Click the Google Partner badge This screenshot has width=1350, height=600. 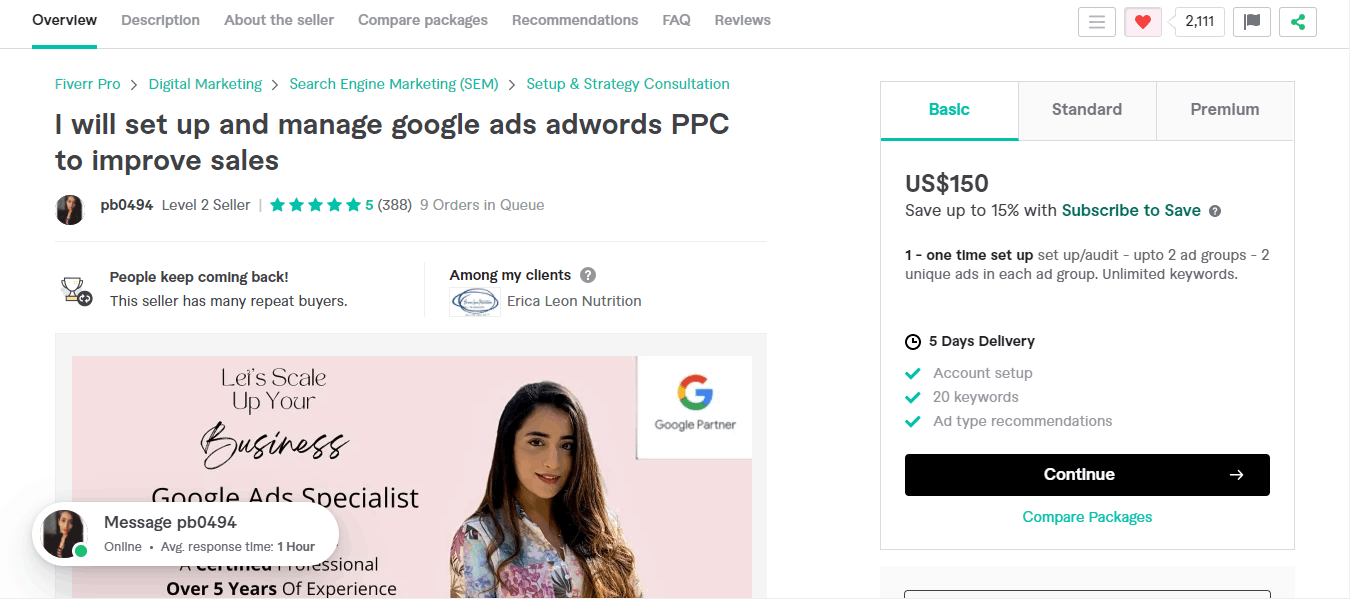(695, 403)
